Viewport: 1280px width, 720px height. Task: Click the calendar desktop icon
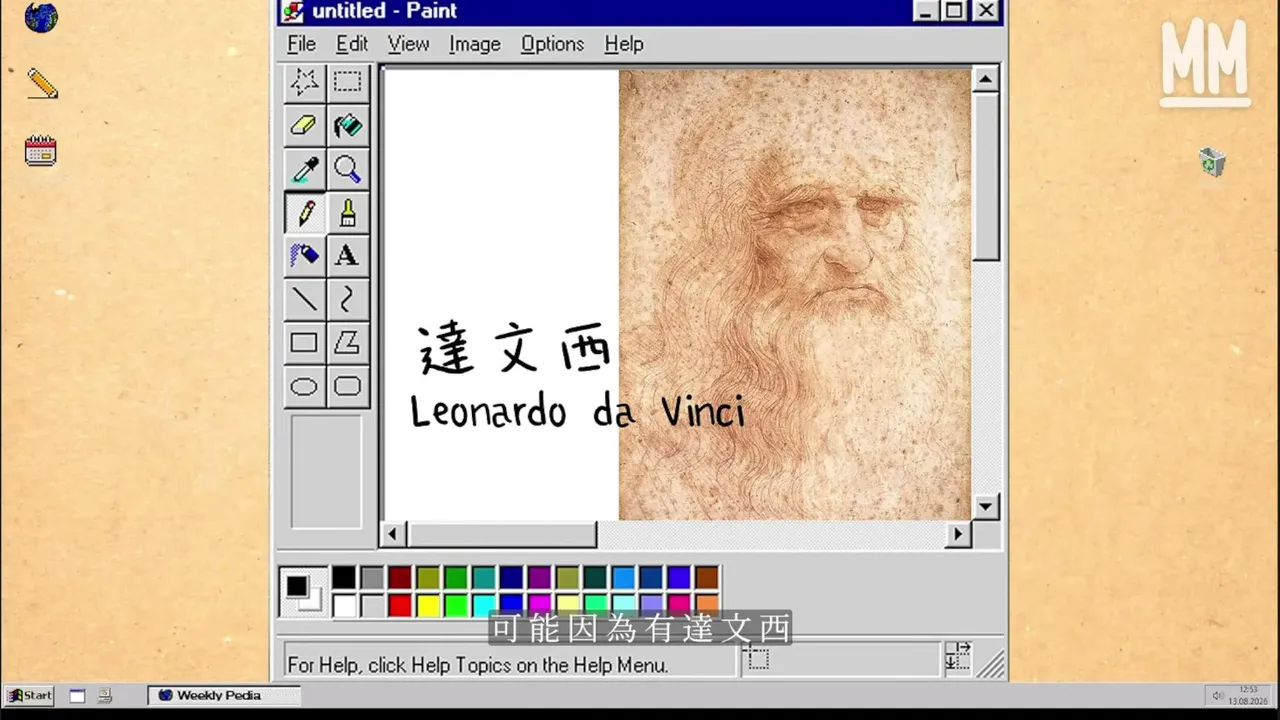41,151
